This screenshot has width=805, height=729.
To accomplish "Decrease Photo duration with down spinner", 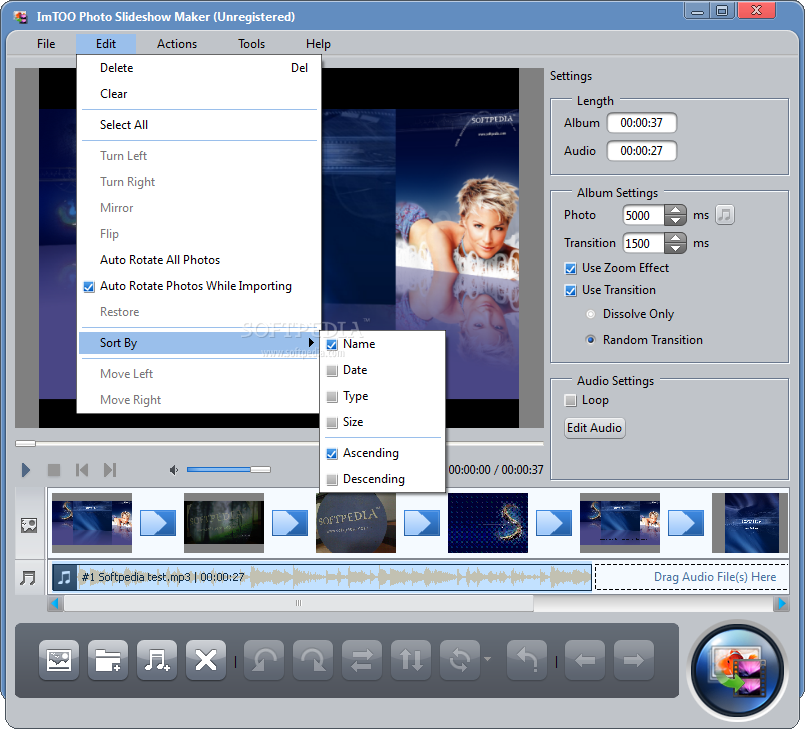I will (x=675, y=221).
